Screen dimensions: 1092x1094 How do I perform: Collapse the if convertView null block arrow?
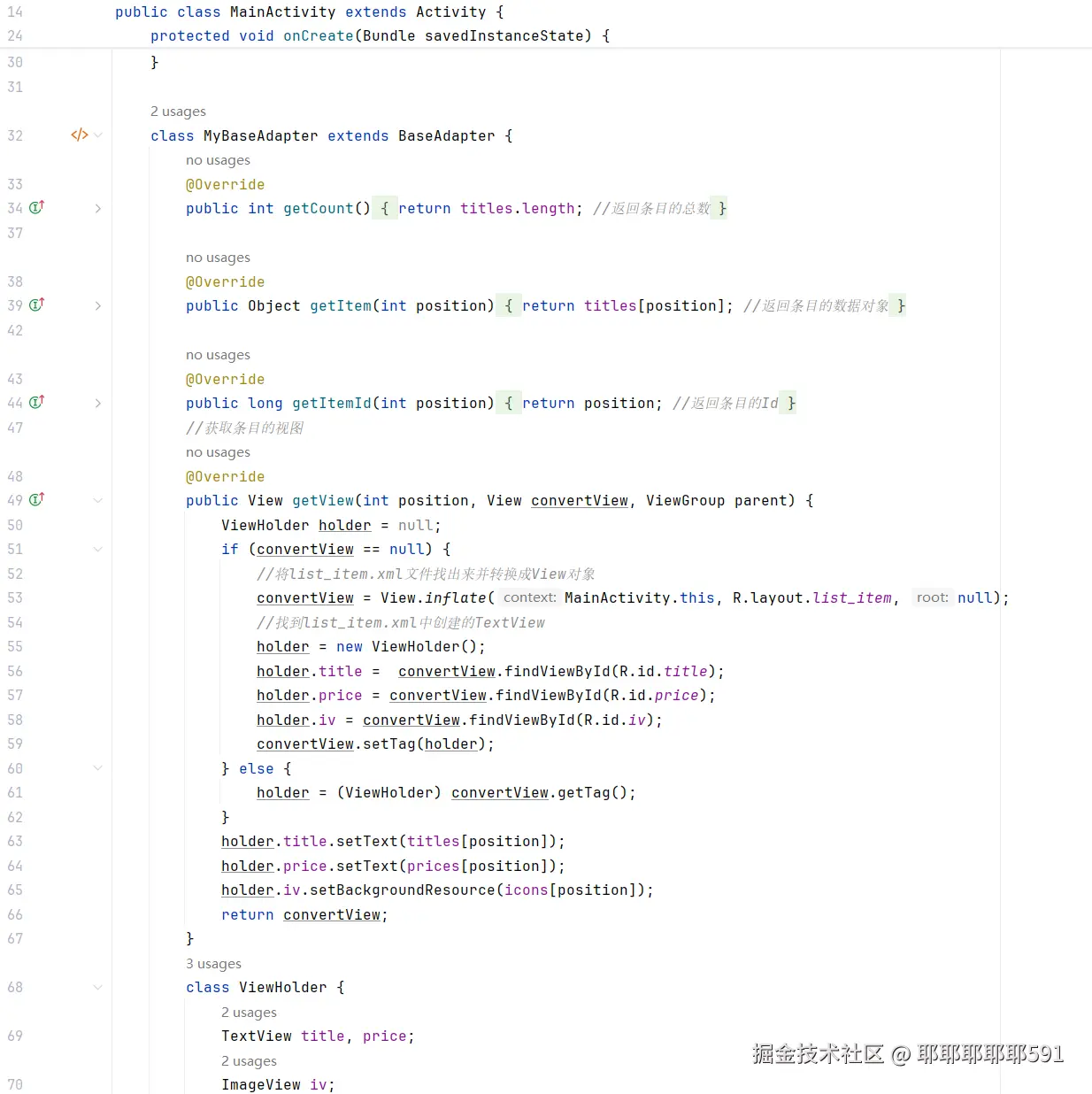point(97,550)
